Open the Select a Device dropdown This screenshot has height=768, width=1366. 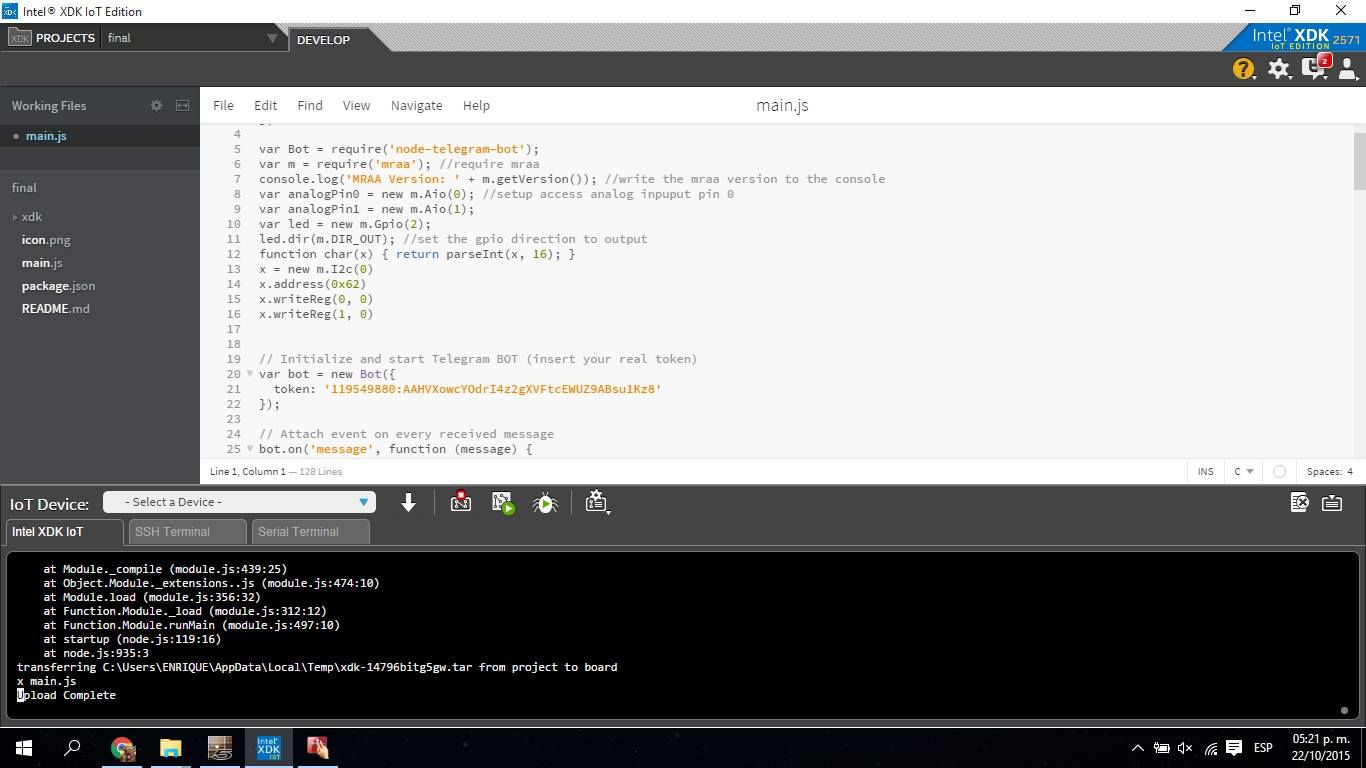(x=238, y=501)
